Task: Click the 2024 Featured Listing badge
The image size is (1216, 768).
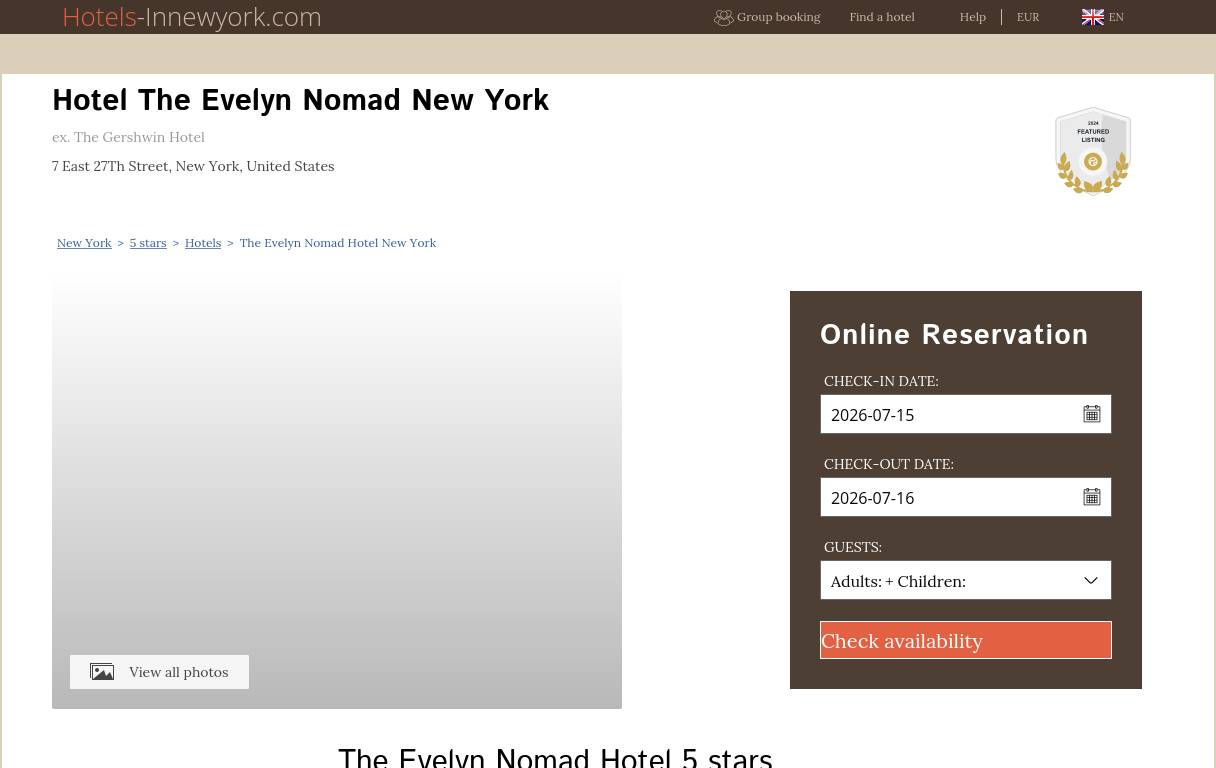Action: coord(1092,151)
